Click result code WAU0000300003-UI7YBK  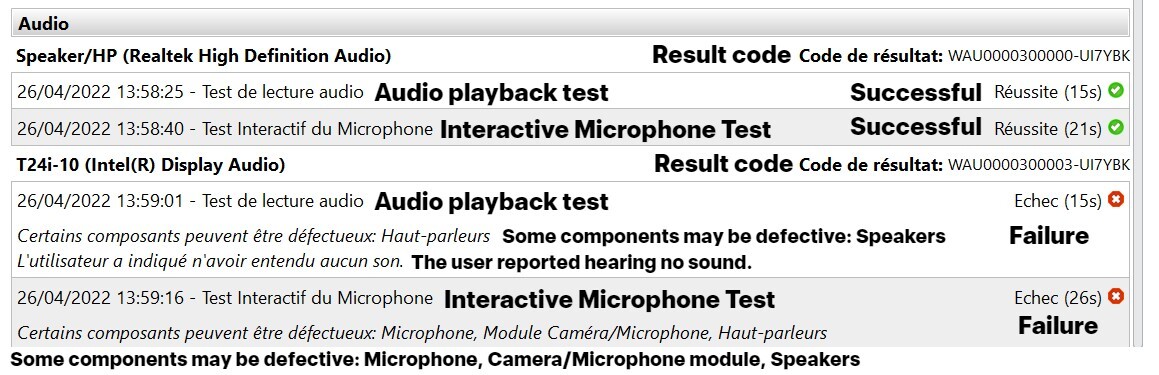coord(1039,164)
